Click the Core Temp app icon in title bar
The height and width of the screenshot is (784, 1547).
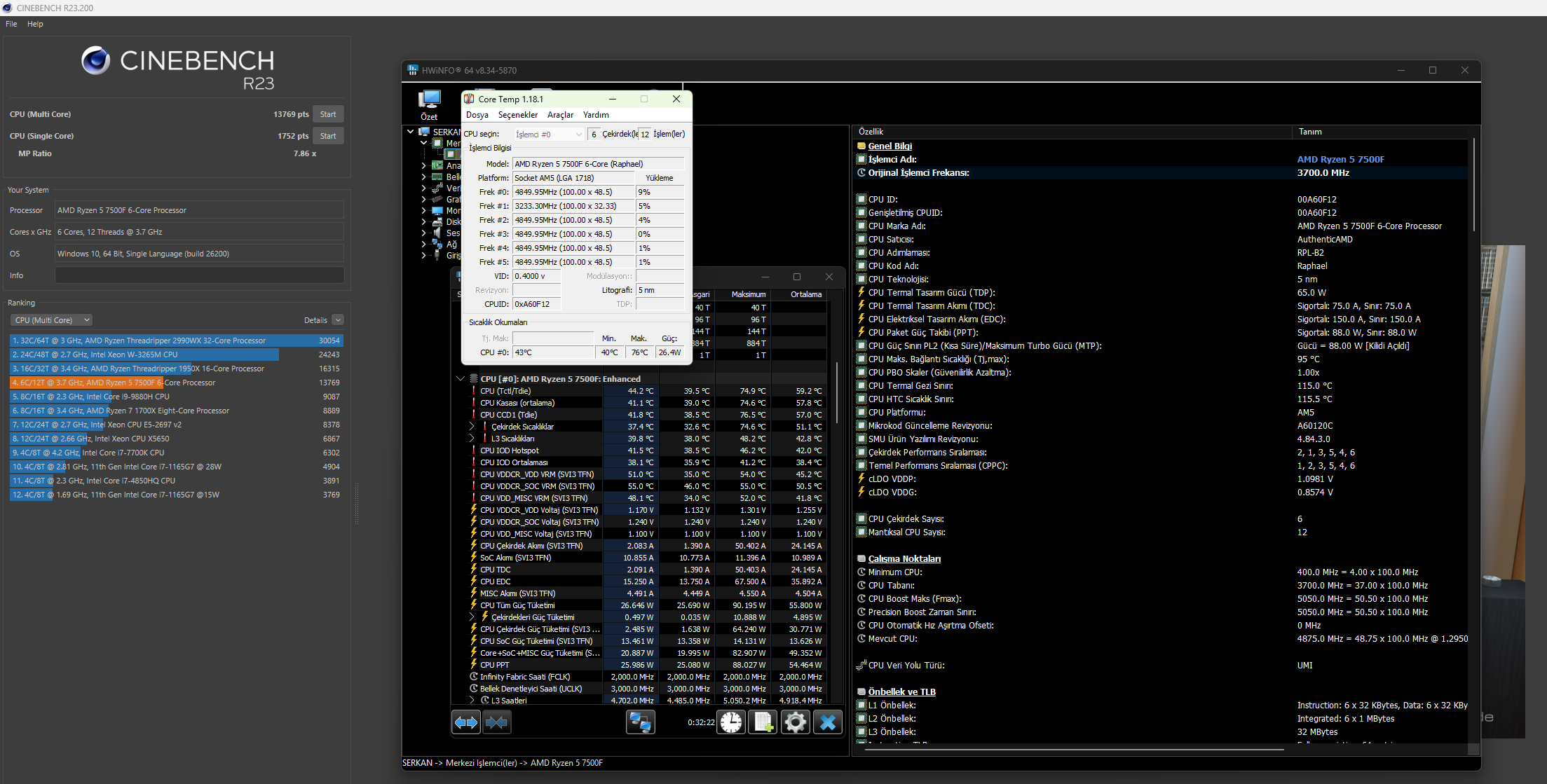click(x=470, y=99)
